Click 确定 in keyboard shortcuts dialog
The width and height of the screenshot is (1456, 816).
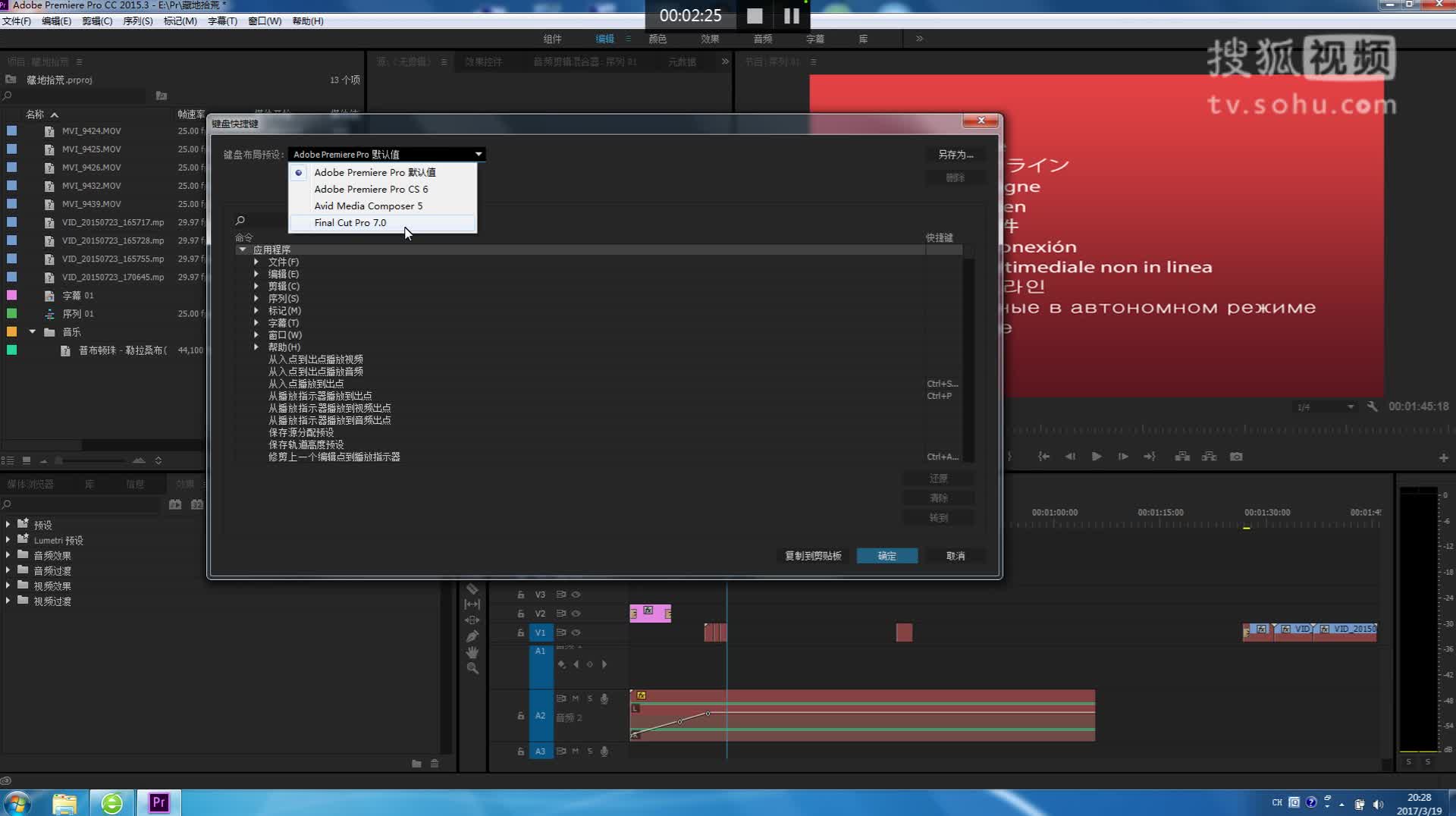click(x=887, y=556)
